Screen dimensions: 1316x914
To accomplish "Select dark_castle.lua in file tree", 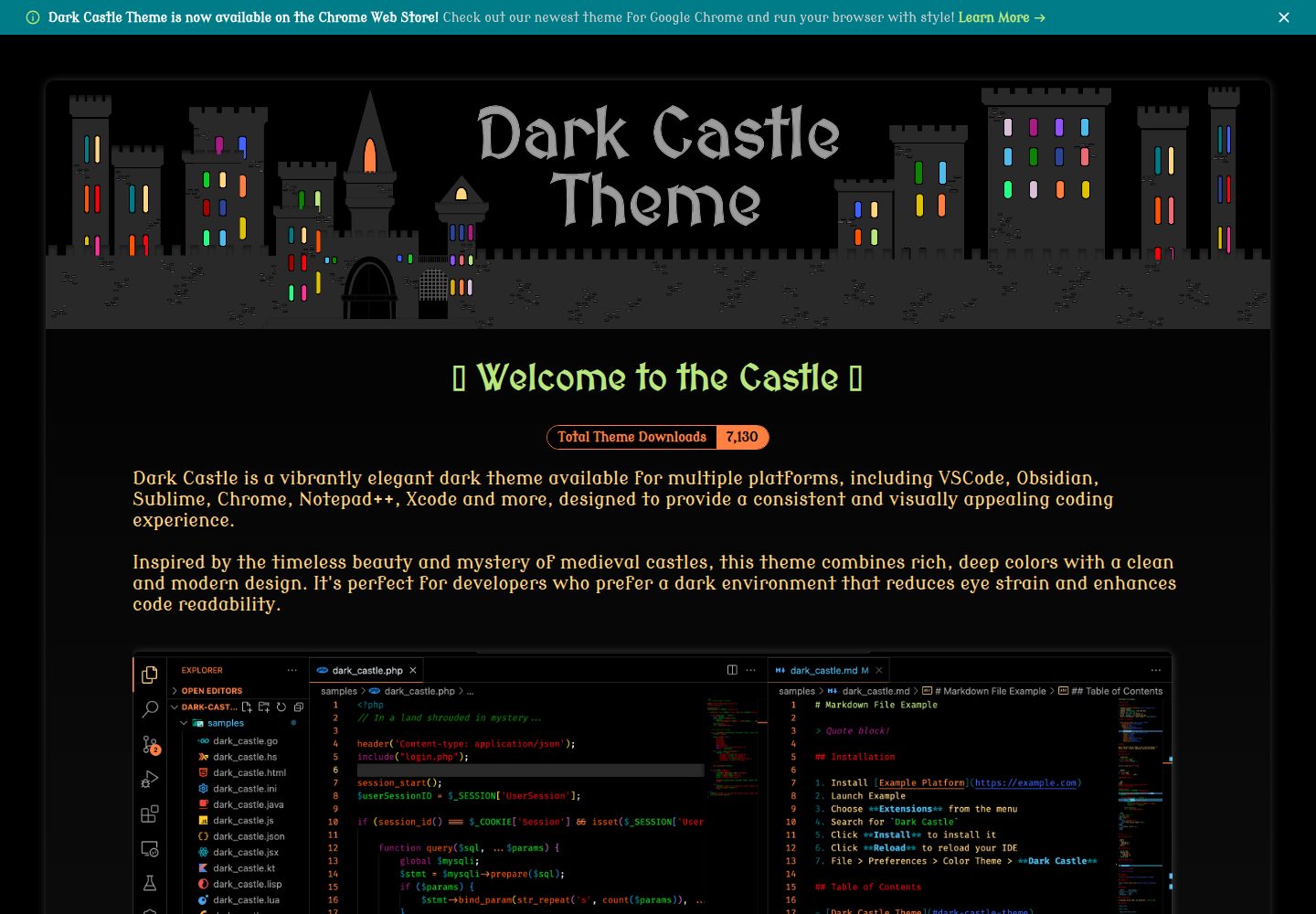I will tap(246, 900).
